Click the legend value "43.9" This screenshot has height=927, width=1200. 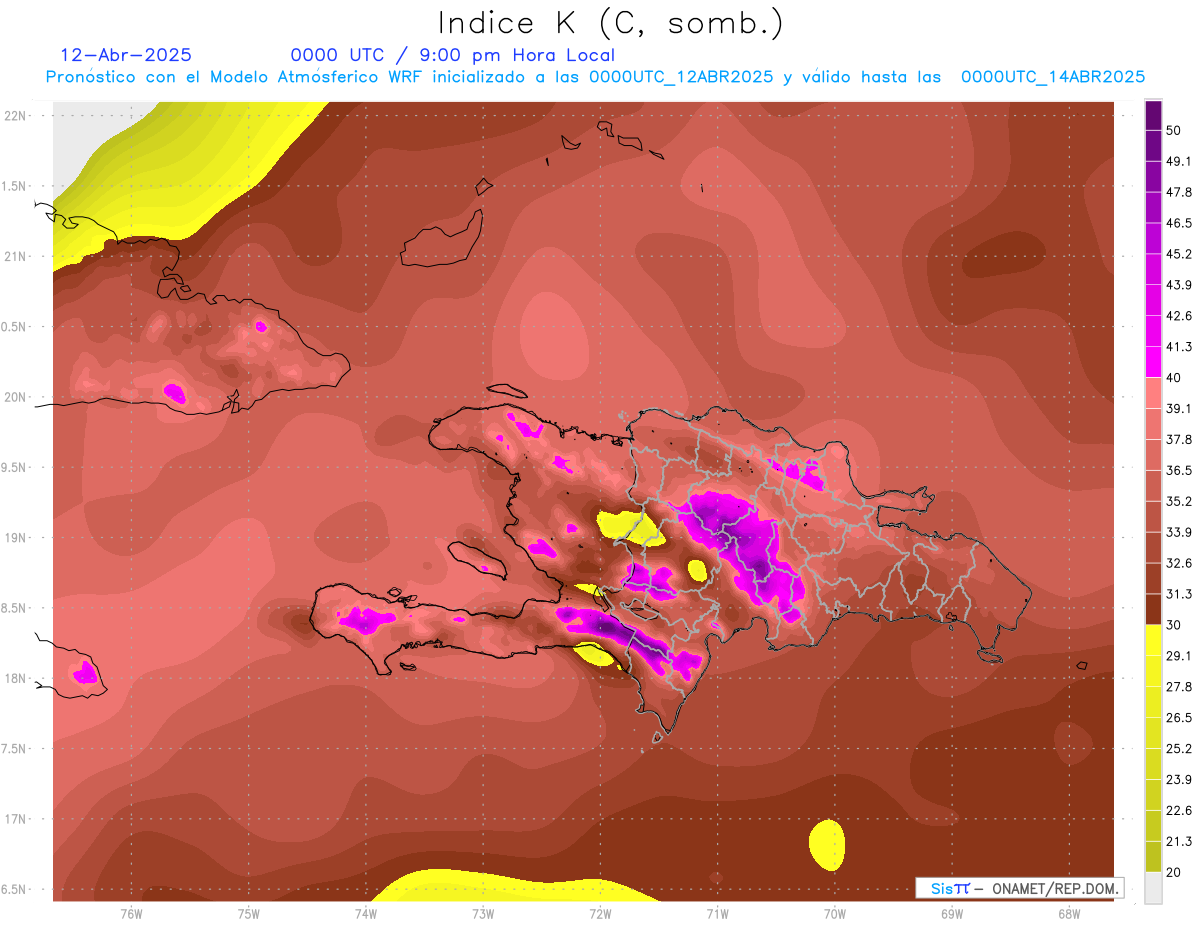[x=1179, y=285]
